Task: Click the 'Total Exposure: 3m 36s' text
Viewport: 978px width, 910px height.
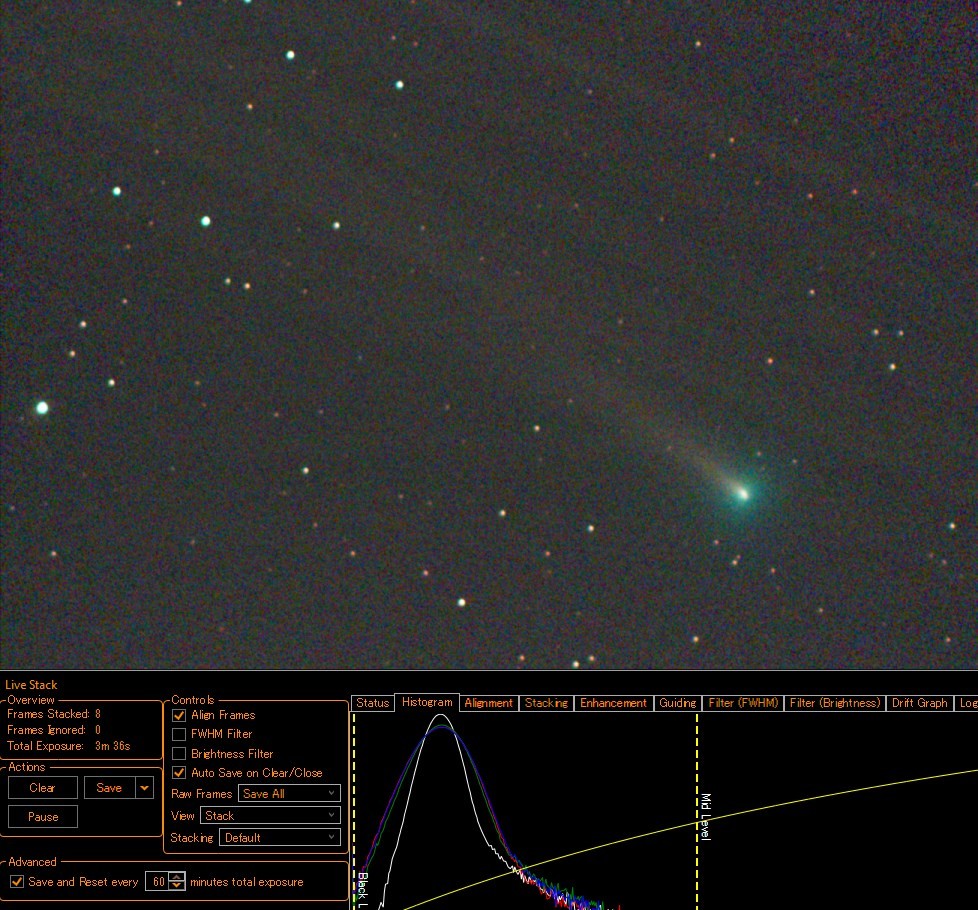Action: coord(69,746)
